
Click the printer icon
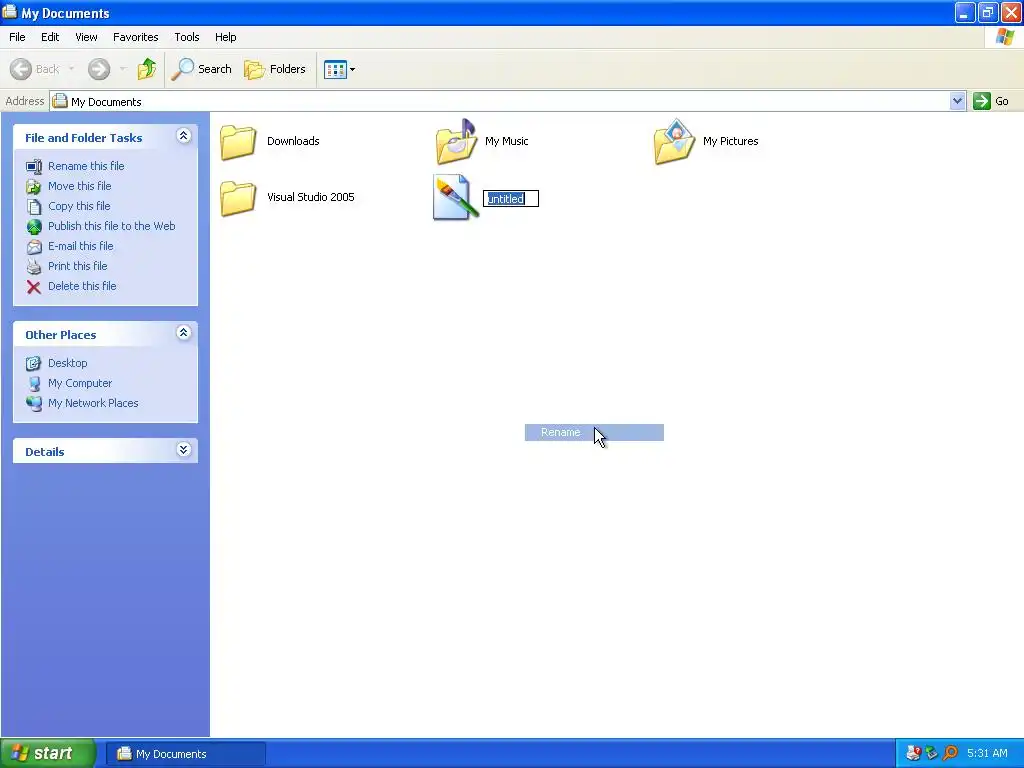[x=34, y=266]
